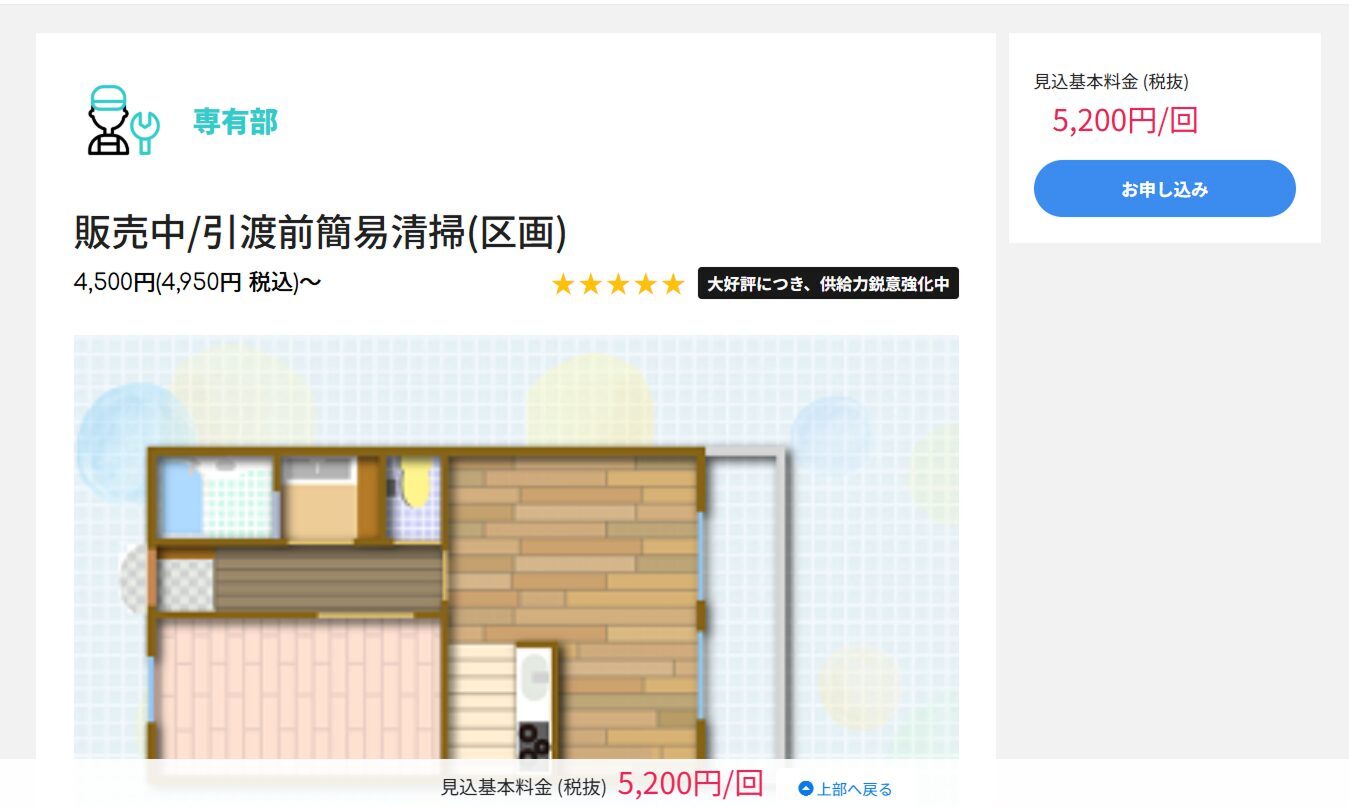Click the 4,500円(4,950円 税込)～ price text

(x=198, y=283)
